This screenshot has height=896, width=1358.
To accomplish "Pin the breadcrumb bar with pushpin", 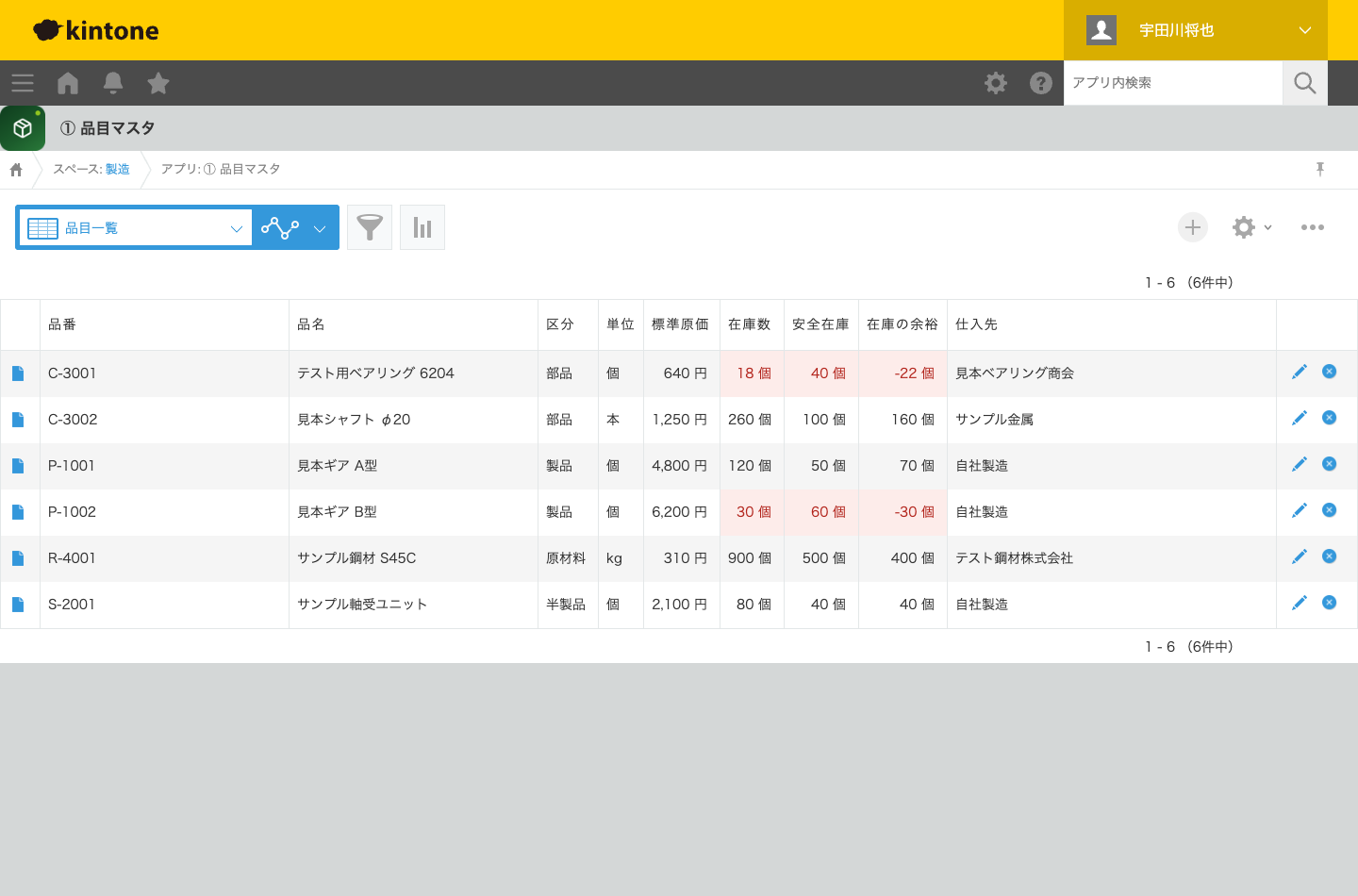I will coord(1320,169).
